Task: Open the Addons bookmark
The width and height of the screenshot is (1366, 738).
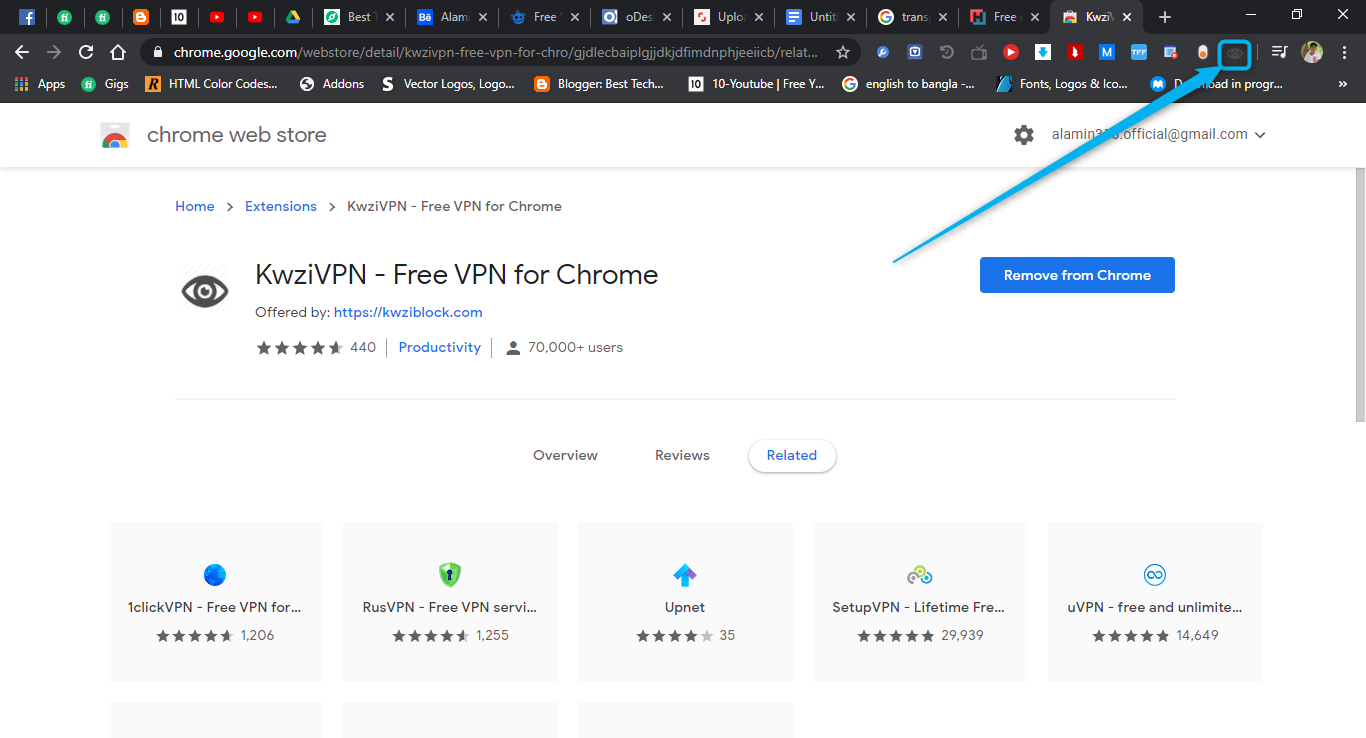Action: coord(332,84)
